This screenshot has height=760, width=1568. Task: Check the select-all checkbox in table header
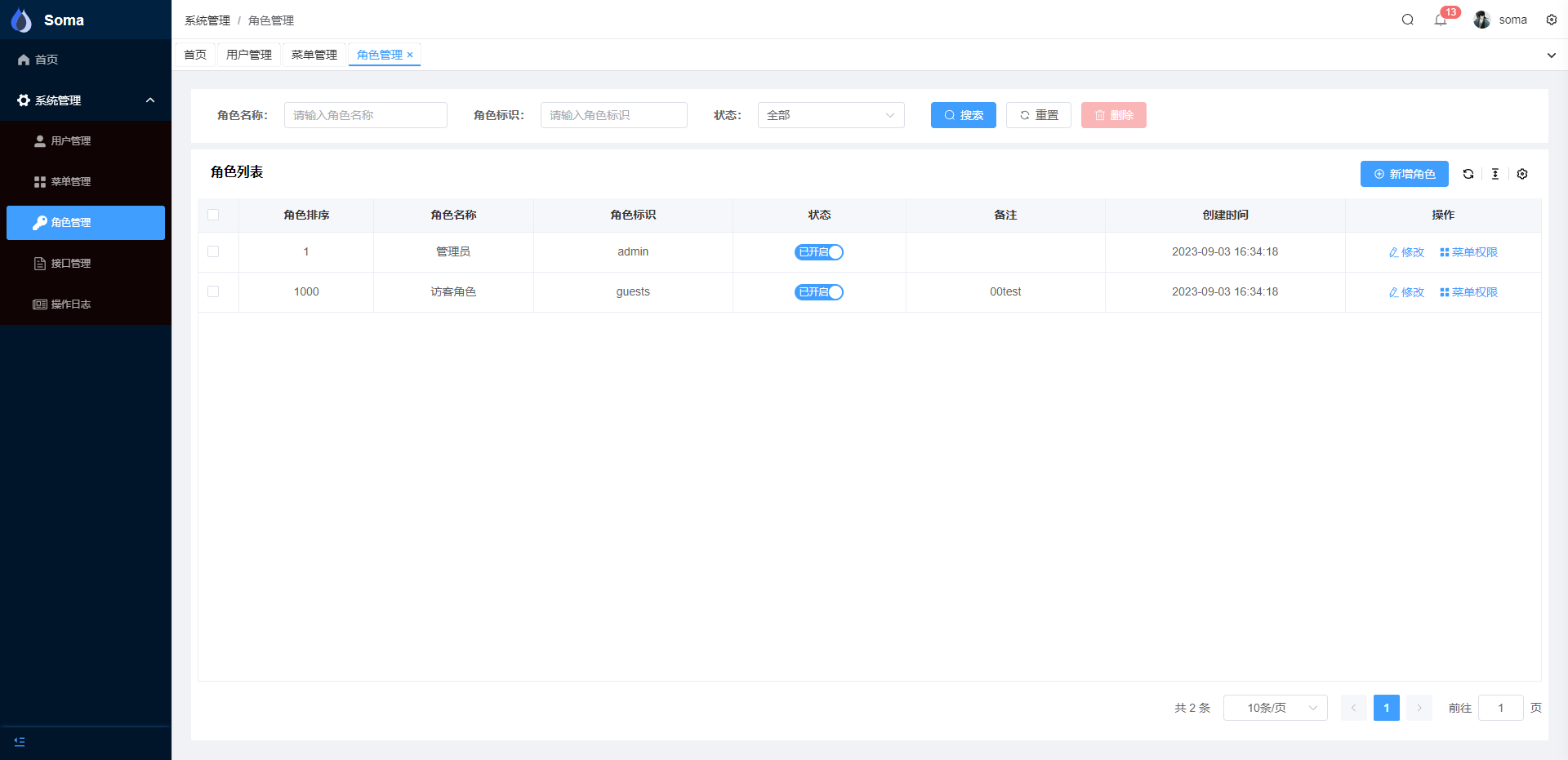point(213,215)
